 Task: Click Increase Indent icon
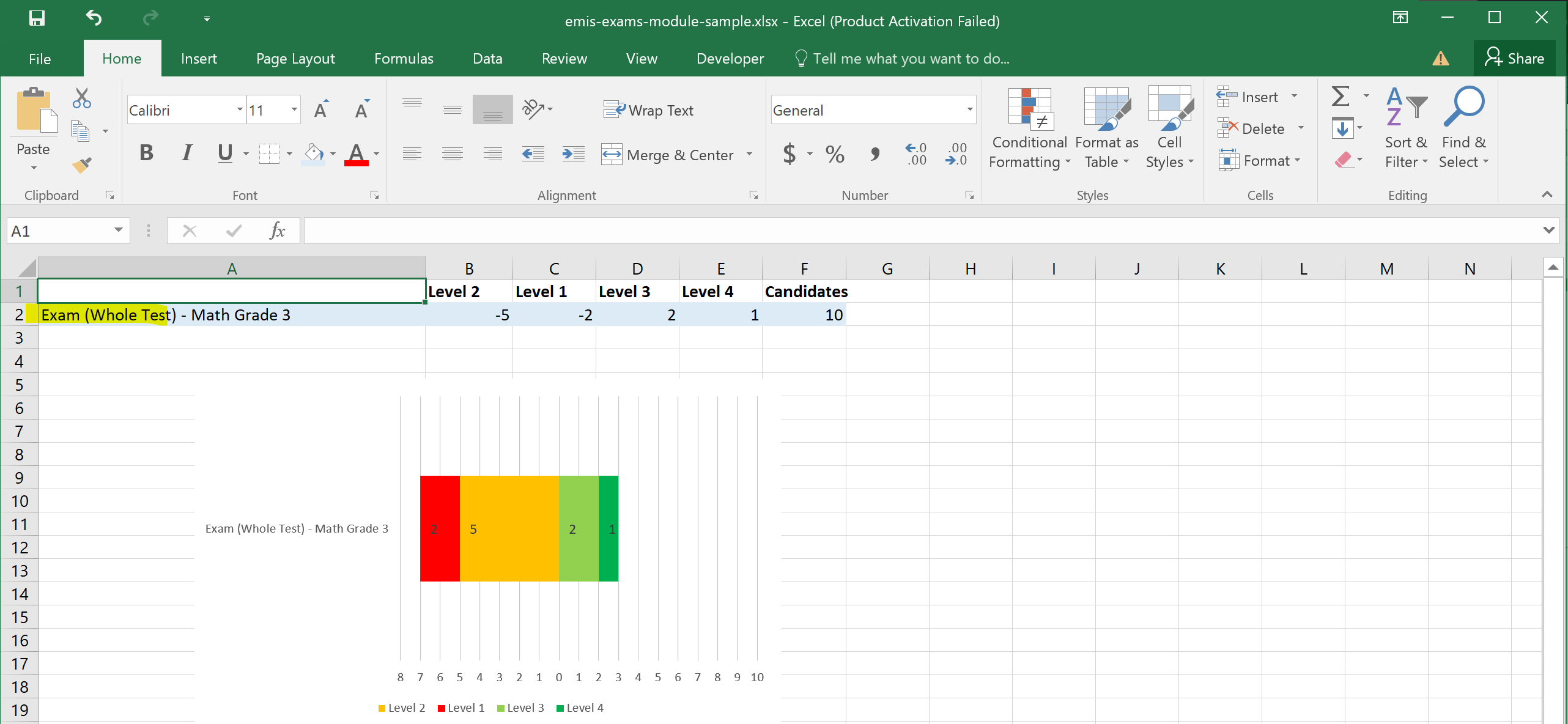coord(573,154)
